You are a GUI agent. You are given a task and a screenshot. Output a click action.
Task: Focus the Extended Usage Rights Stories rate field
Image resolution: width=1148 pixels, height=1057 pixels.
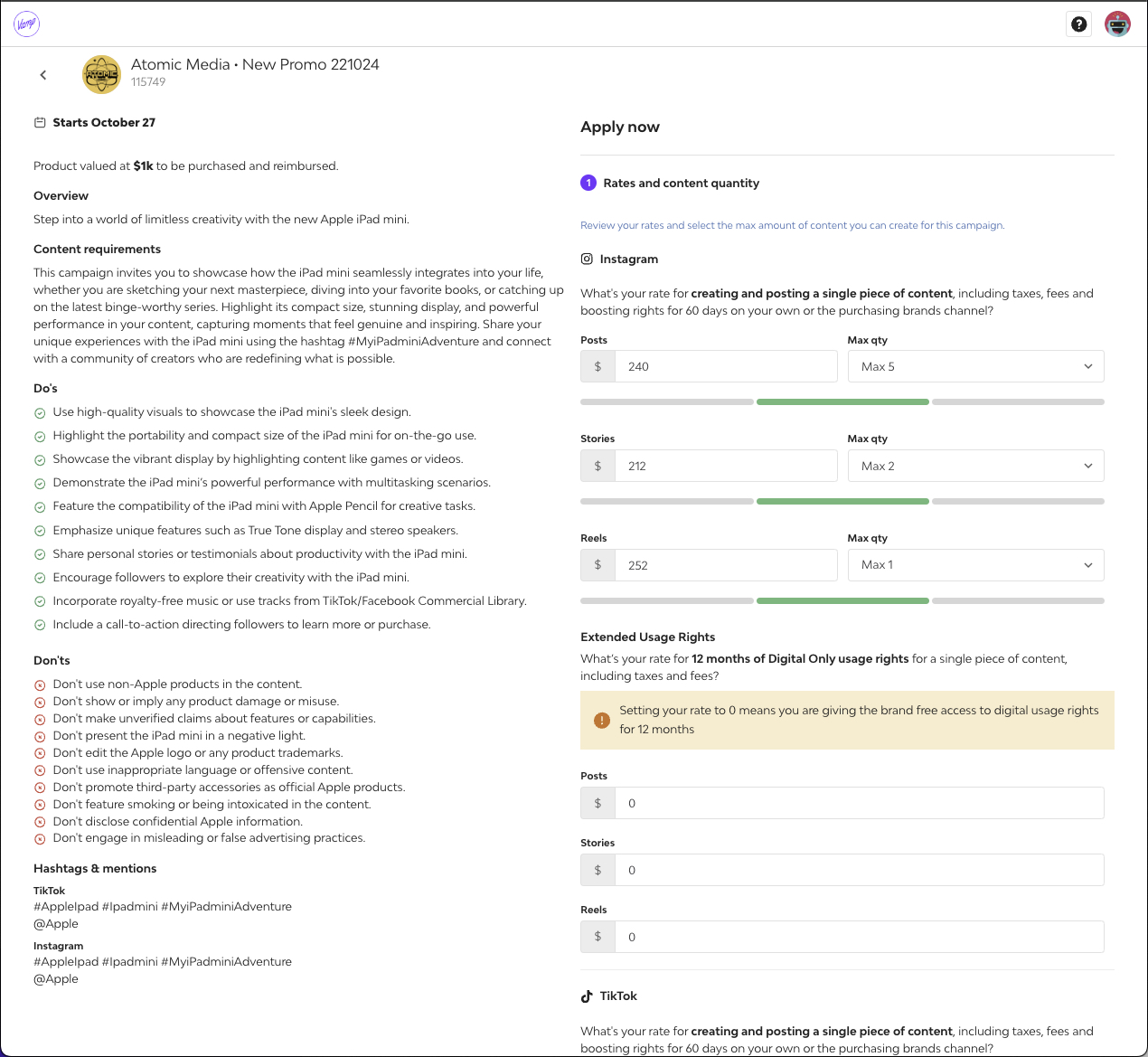tap(859, 870)
